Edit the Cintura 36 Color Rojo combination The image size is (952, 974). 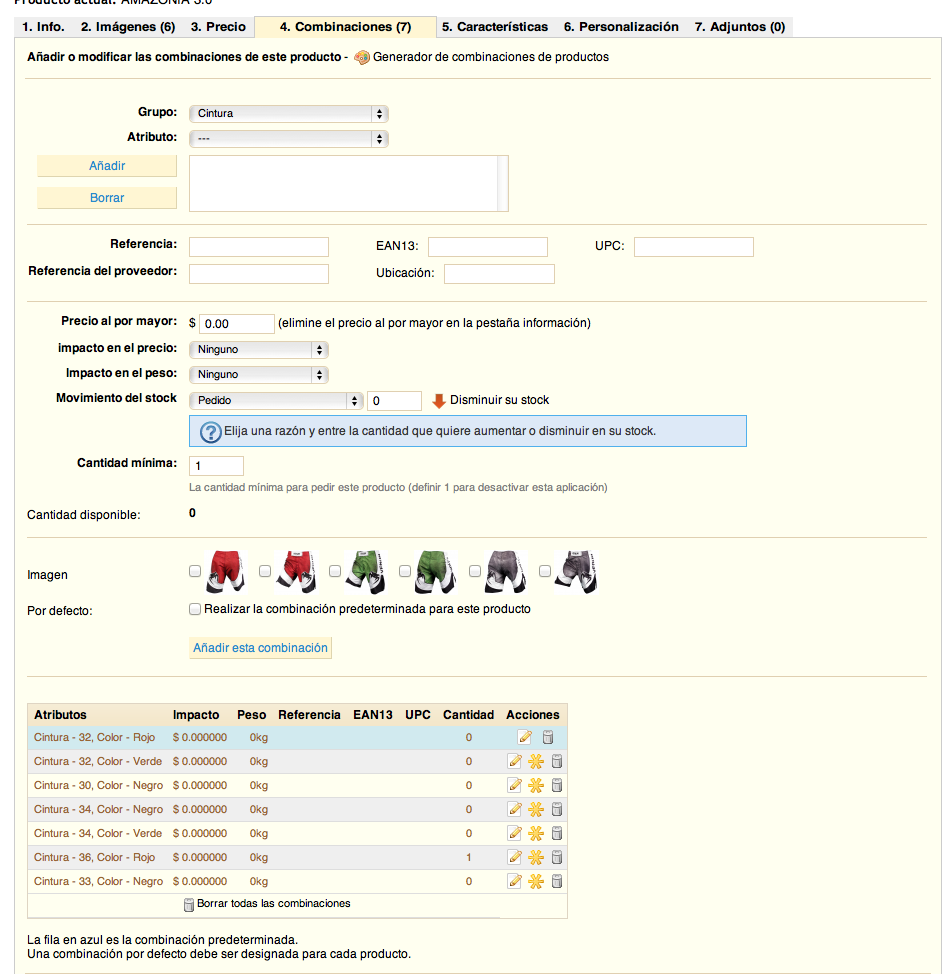point(514,857)
